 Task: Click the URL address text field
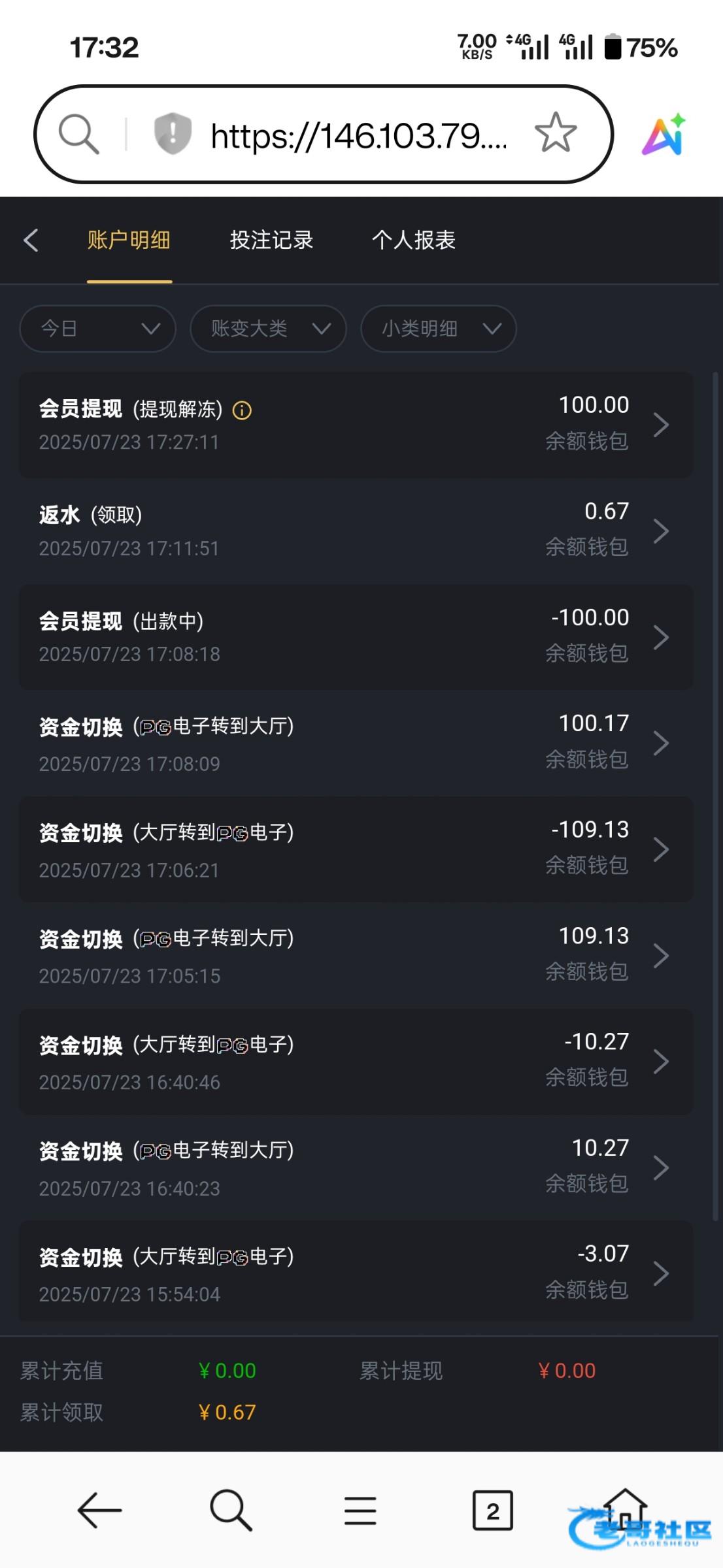(x=358, y=136)
